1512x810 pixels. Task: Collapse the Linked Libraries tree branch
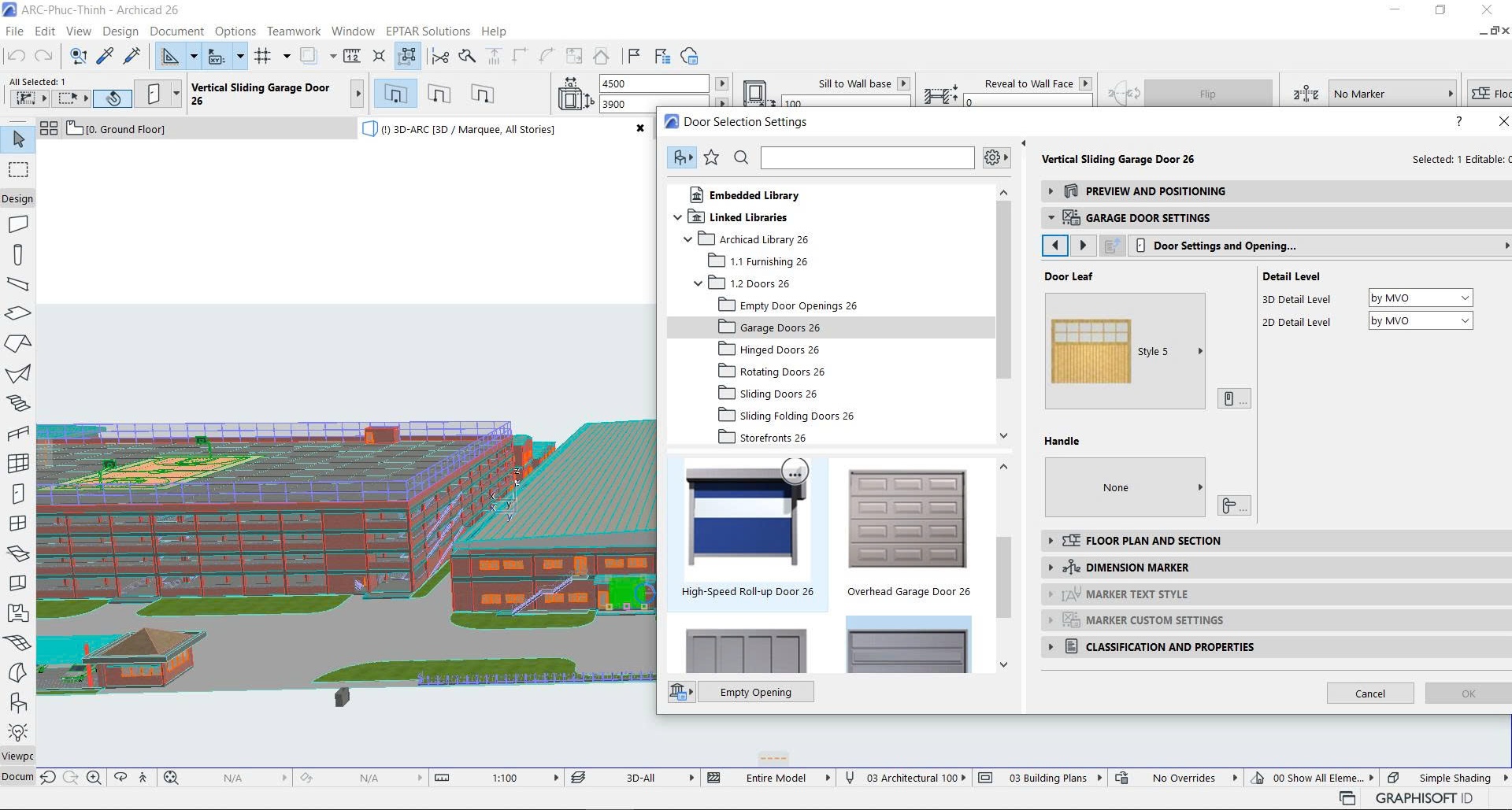[x=678, y=217]
